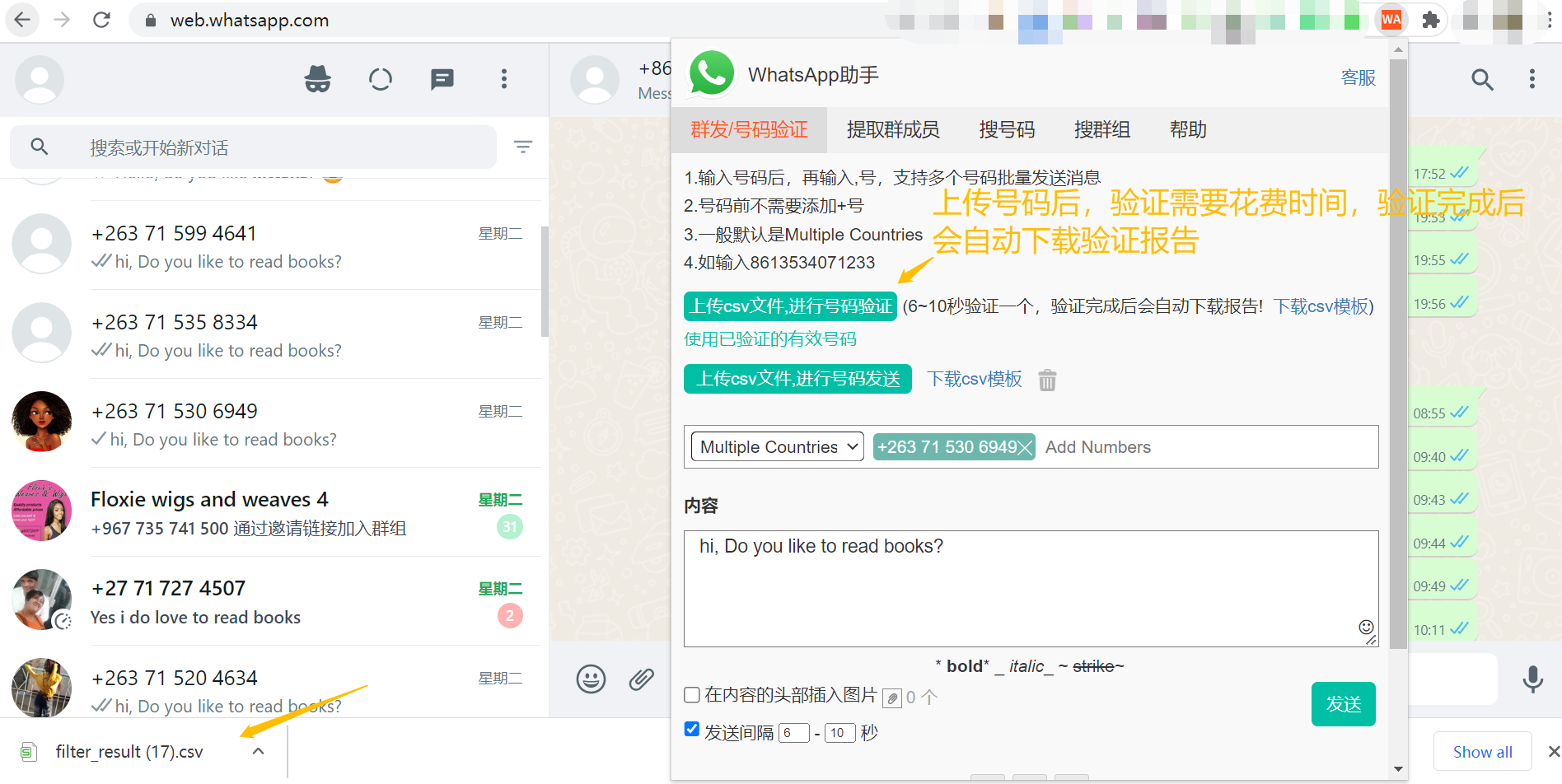Viewport: 1562px width, 784px height.
Task: Click the browser forward arrow
Action: pyautogui.click(x=62, y=20)
